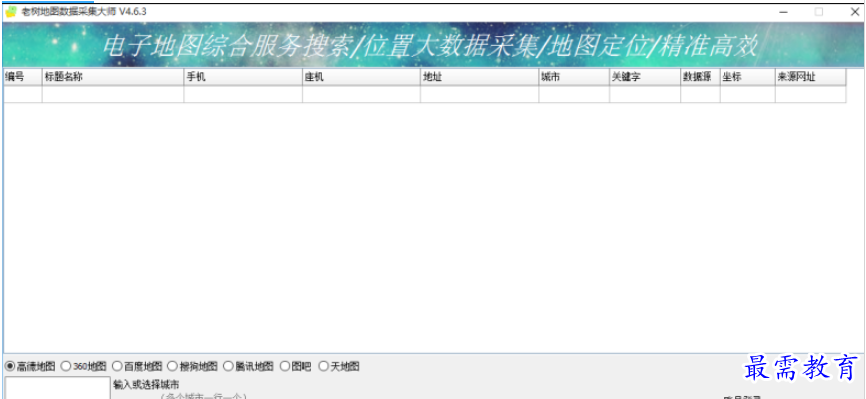Select the 高德地图 radio button

[30, 366]
